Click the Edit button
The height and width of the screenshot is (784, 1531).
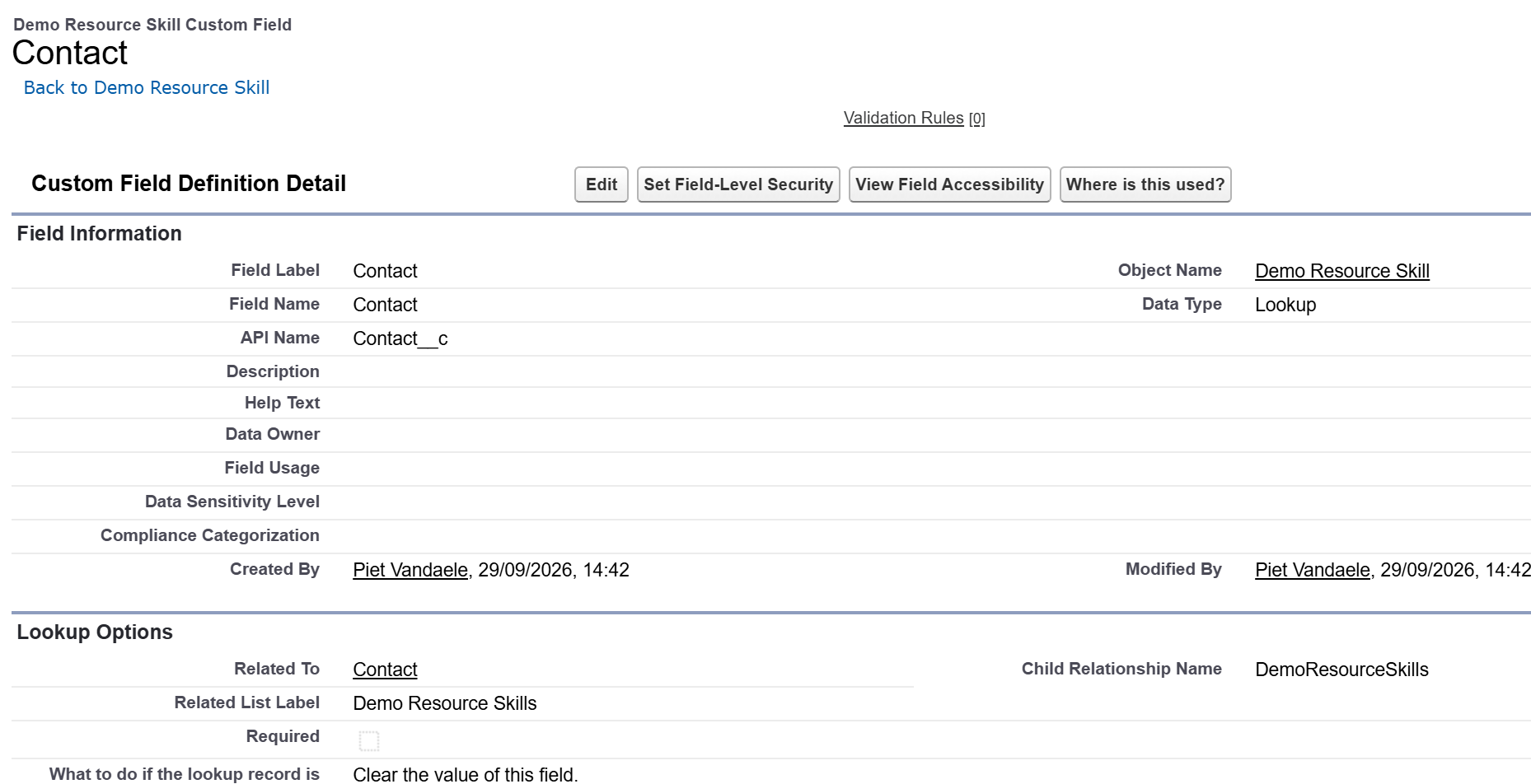pos(602,184)
